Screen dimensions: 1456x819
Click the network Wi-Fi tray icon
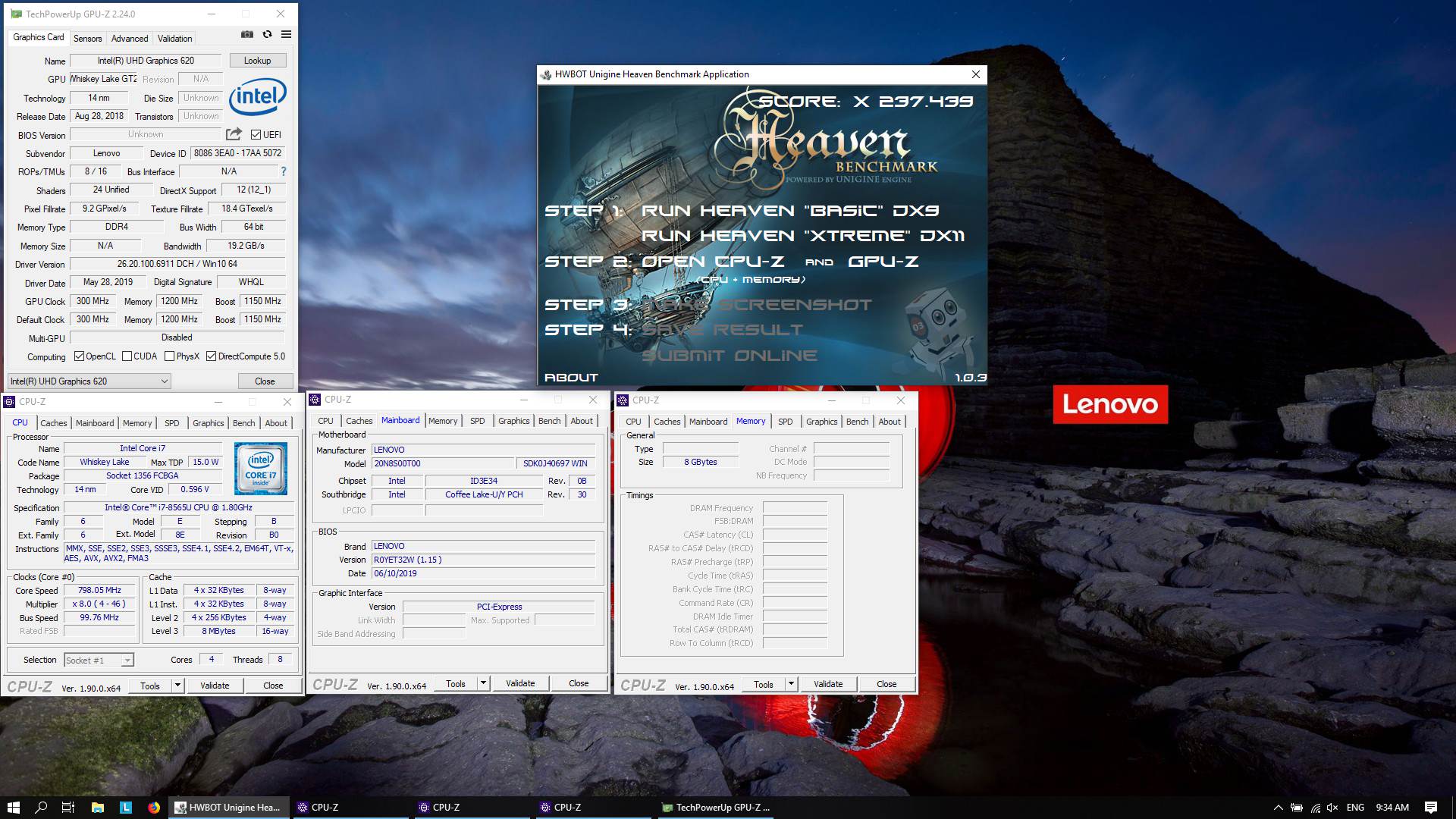click(x=1315, y=808)
